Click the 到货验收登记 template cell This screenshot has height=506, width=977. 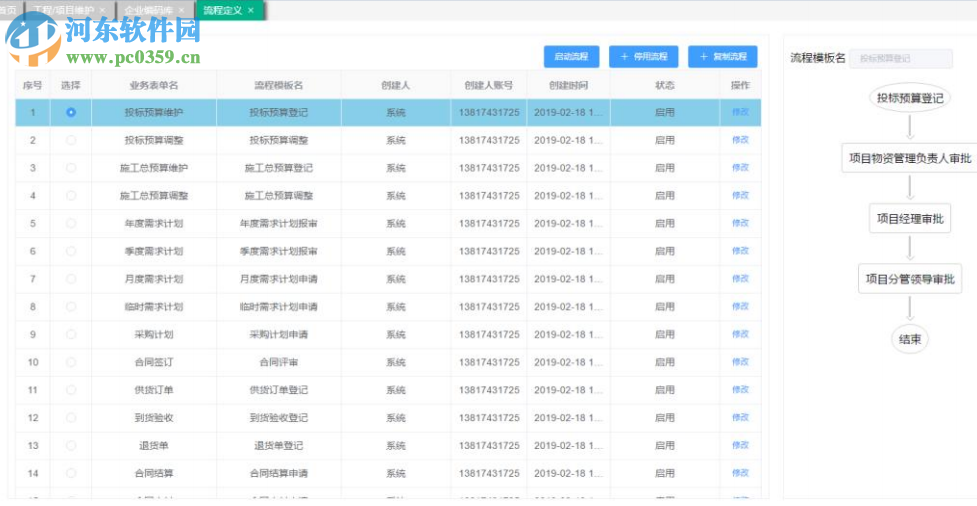(279, 418)
